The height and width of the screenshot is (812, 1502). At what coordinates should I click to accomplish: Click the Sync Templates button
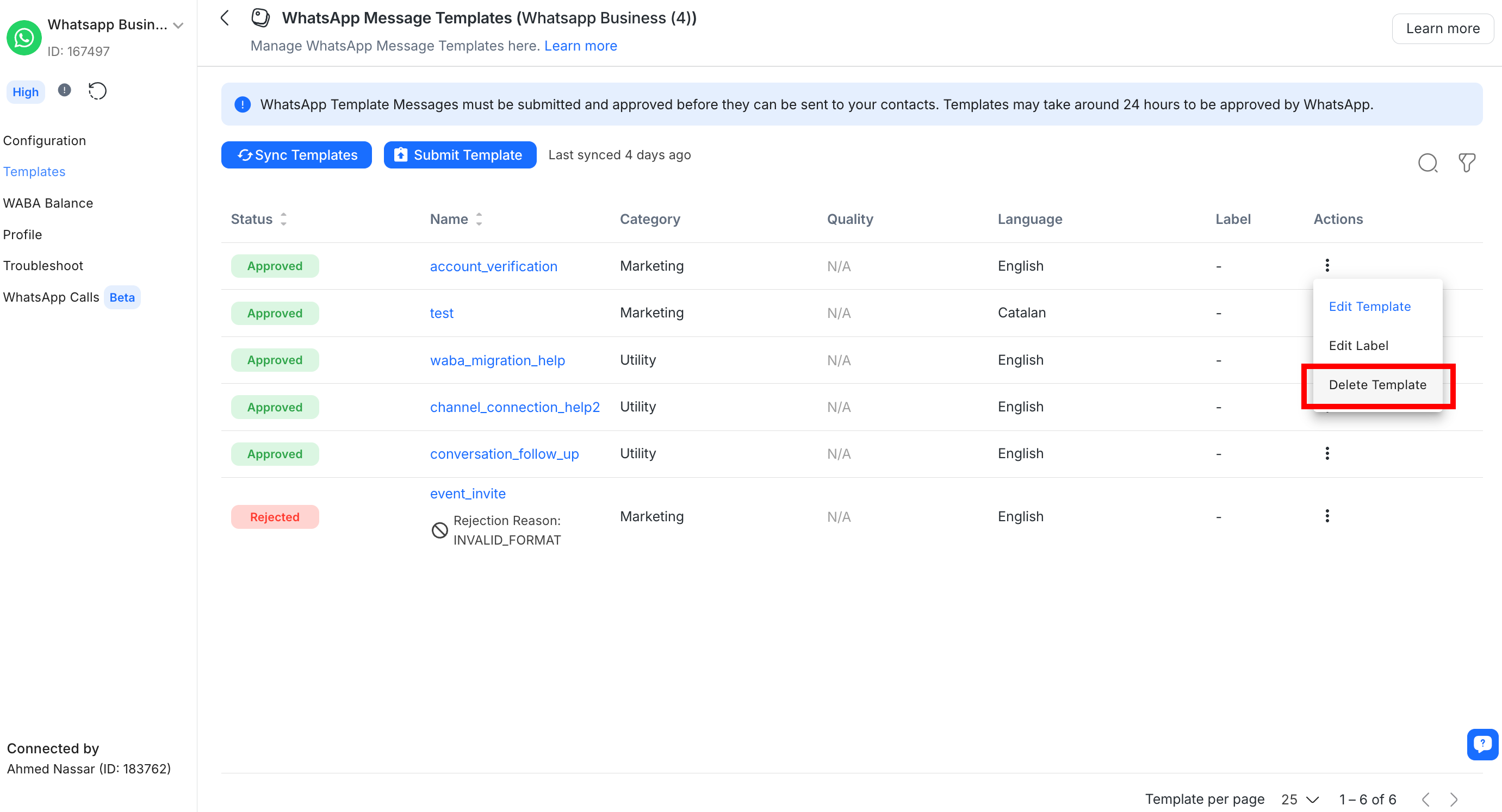point(296,155)
